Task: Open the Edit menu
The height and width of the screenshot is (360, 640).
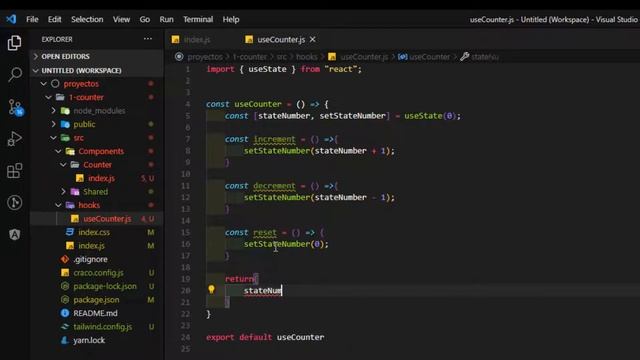Action: (x=54, y=19)
